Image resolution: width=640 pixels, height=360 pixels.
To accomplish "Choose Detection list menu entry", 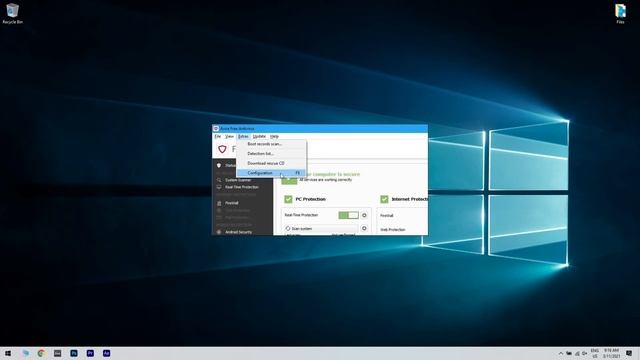I will tap(271, 153).
